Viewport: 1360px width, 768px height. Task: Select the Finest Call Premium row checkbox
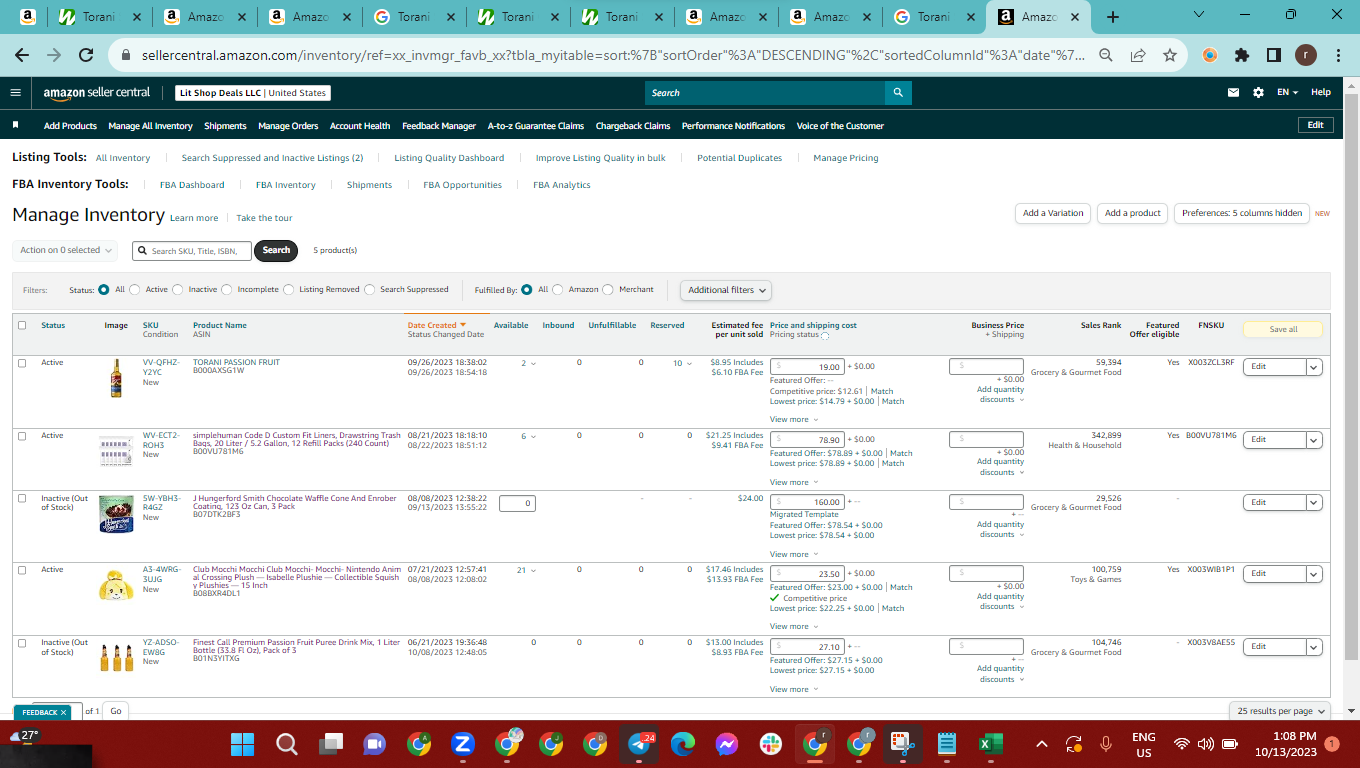pyautogui.click(x=22, y=643)
